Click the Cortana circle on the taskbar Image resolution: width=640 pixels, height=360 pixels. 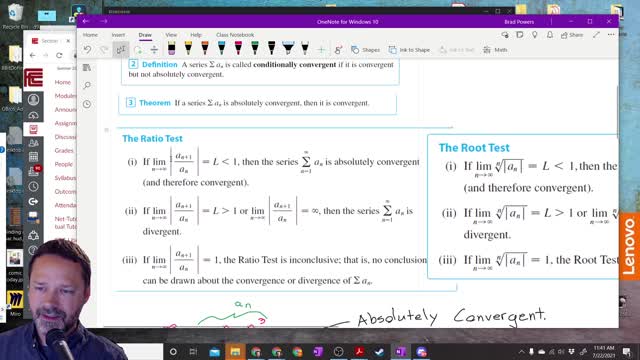pyautogui.click(x=173, y=351)
